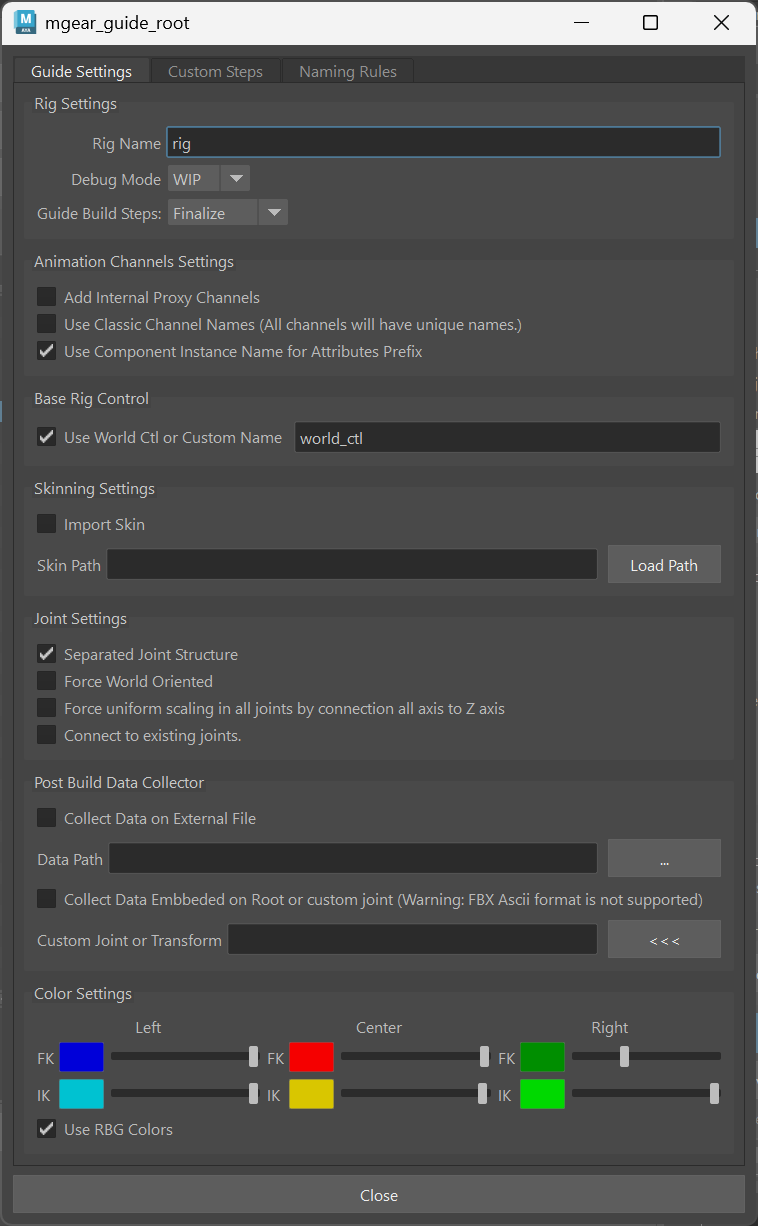
Task: Click the Center IK color slider
Action: pos(415,1094)
